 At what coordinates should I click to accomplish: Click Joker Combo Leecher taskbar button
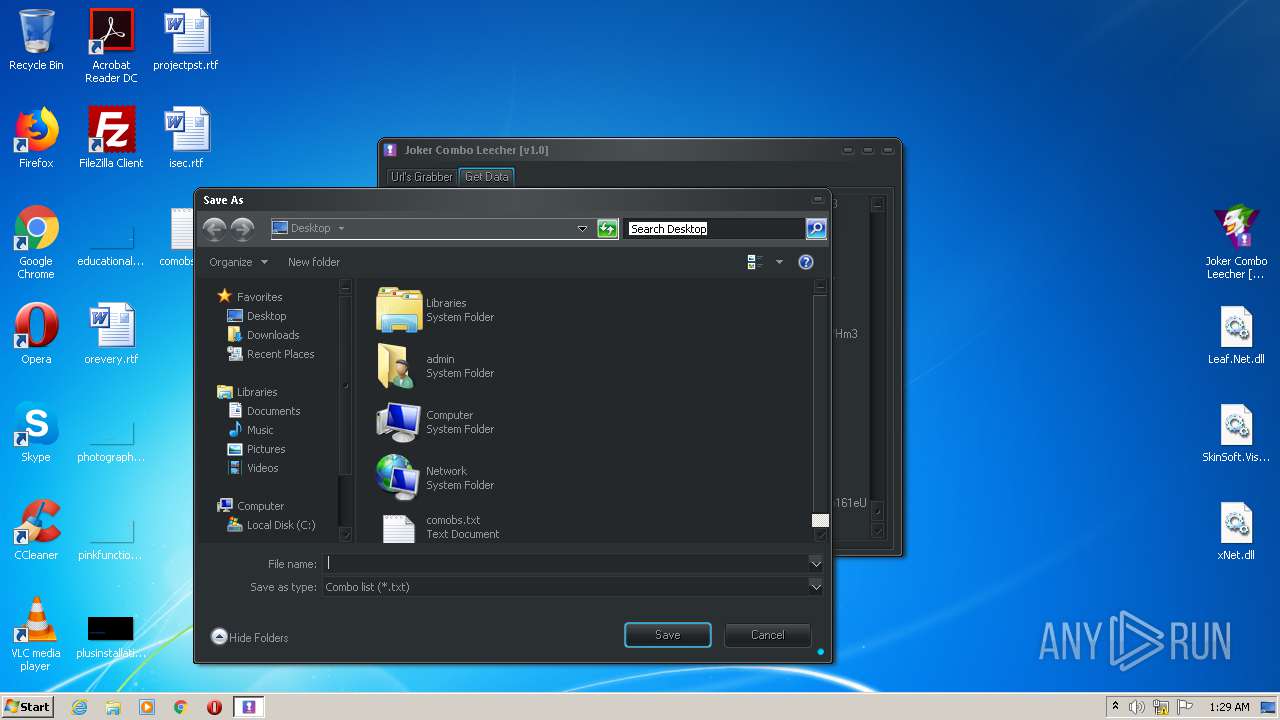coord(249,707)
